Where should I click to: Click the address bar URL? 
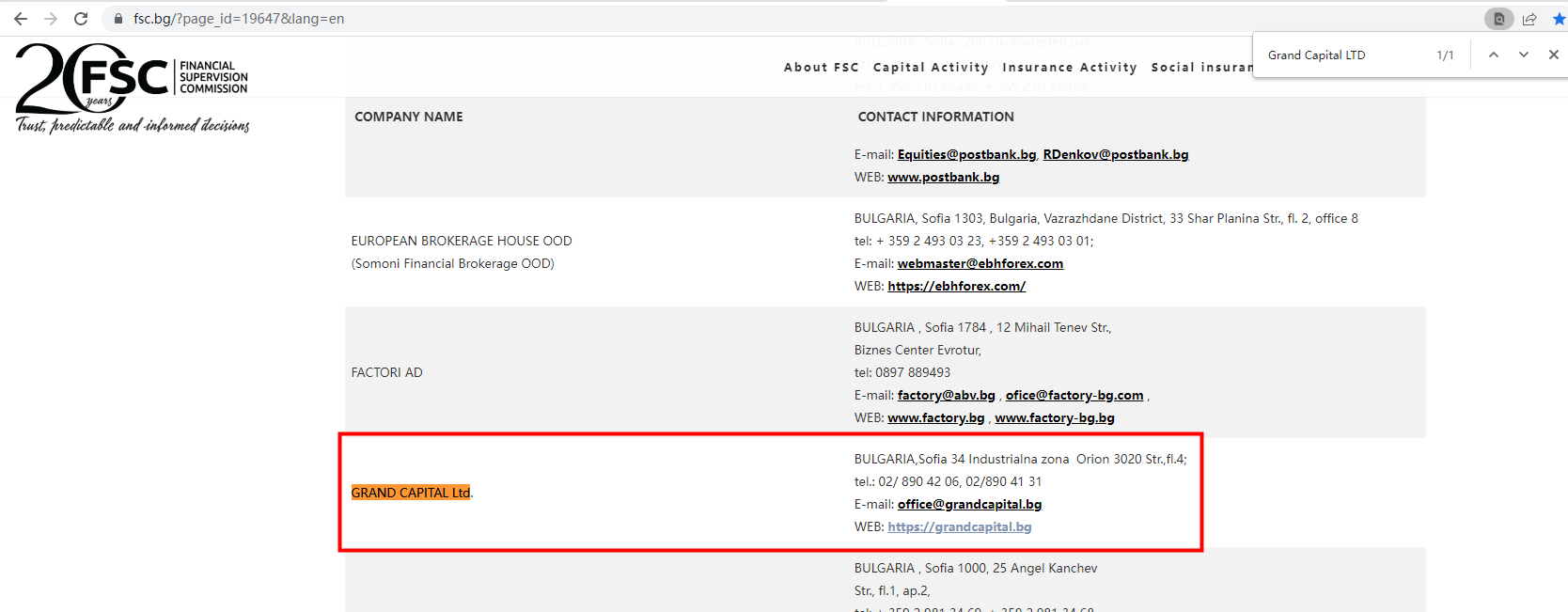(x=239, y=19)
